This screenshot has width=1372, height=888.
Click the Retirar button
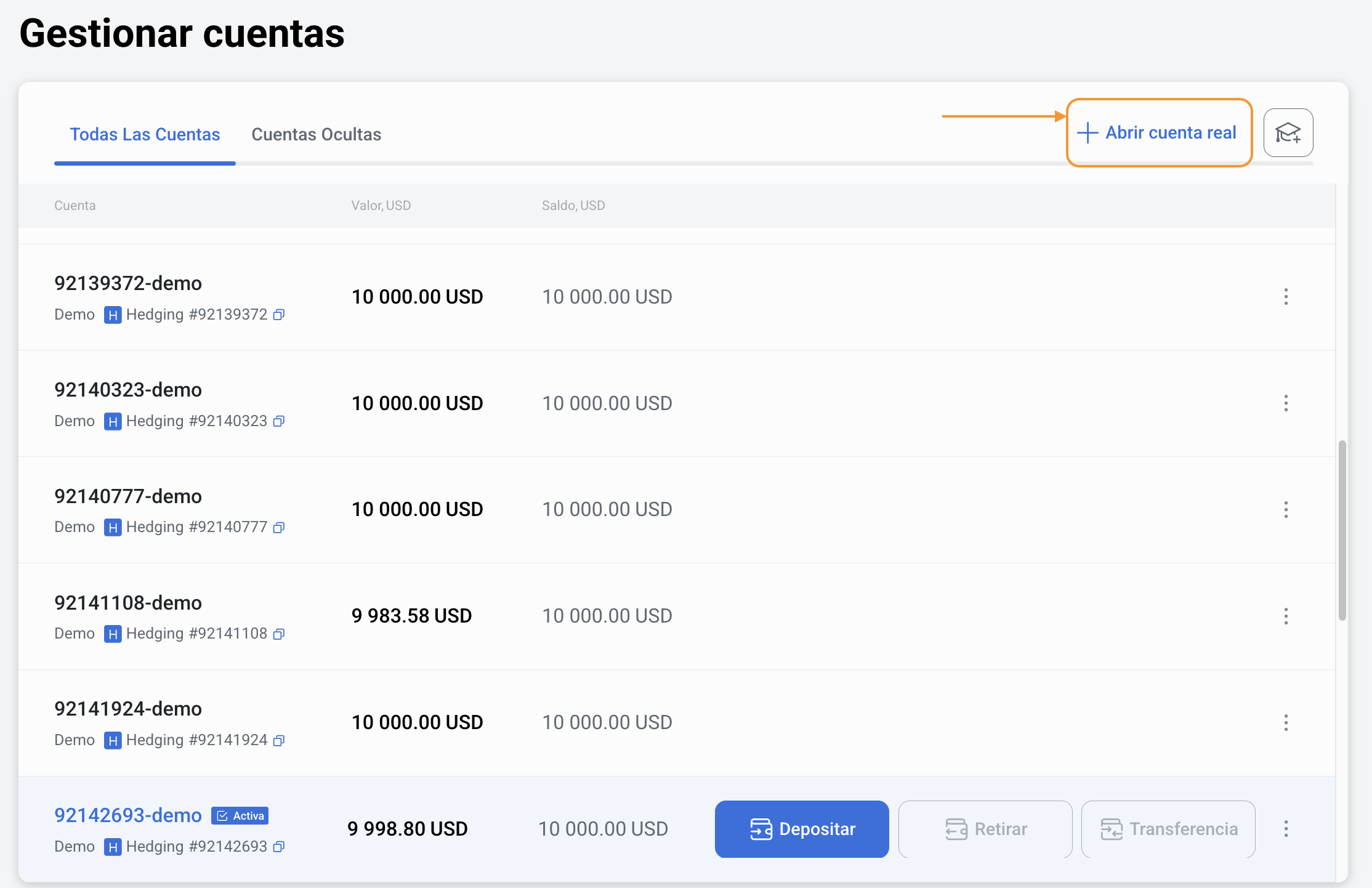[x=985, y=829]
